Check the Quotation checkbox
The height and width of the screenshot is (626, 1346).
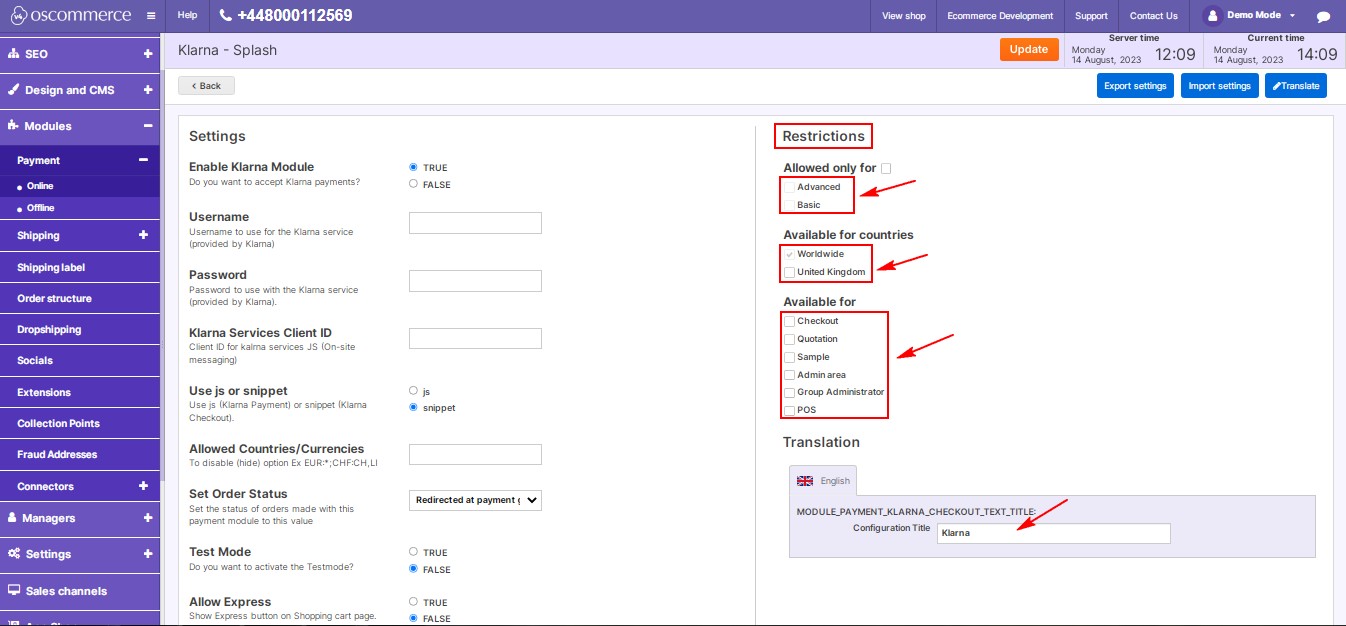790,339
